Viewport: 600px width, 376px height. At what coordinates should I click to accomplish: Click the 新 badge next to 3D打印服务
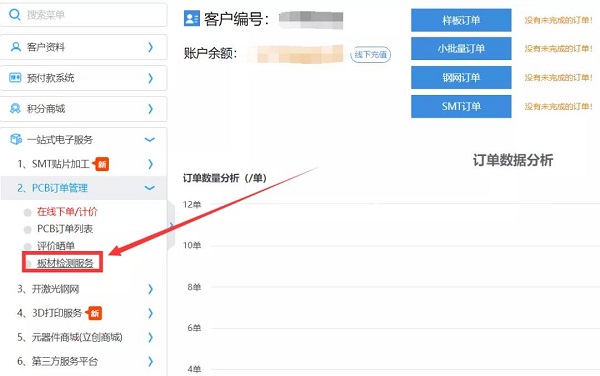point(94,313)
